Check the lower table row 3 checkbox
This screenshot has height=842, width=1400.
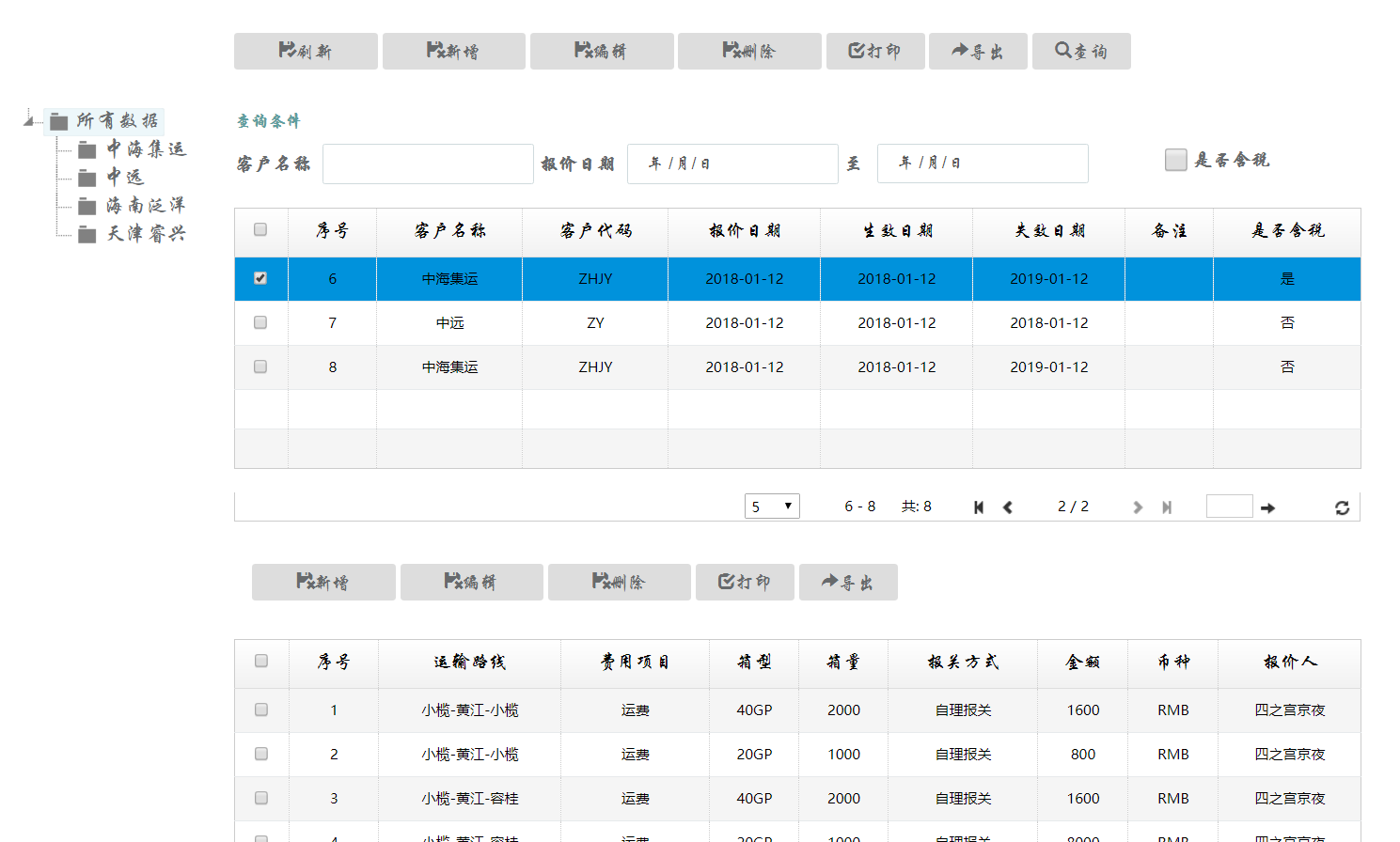[261, 798]
